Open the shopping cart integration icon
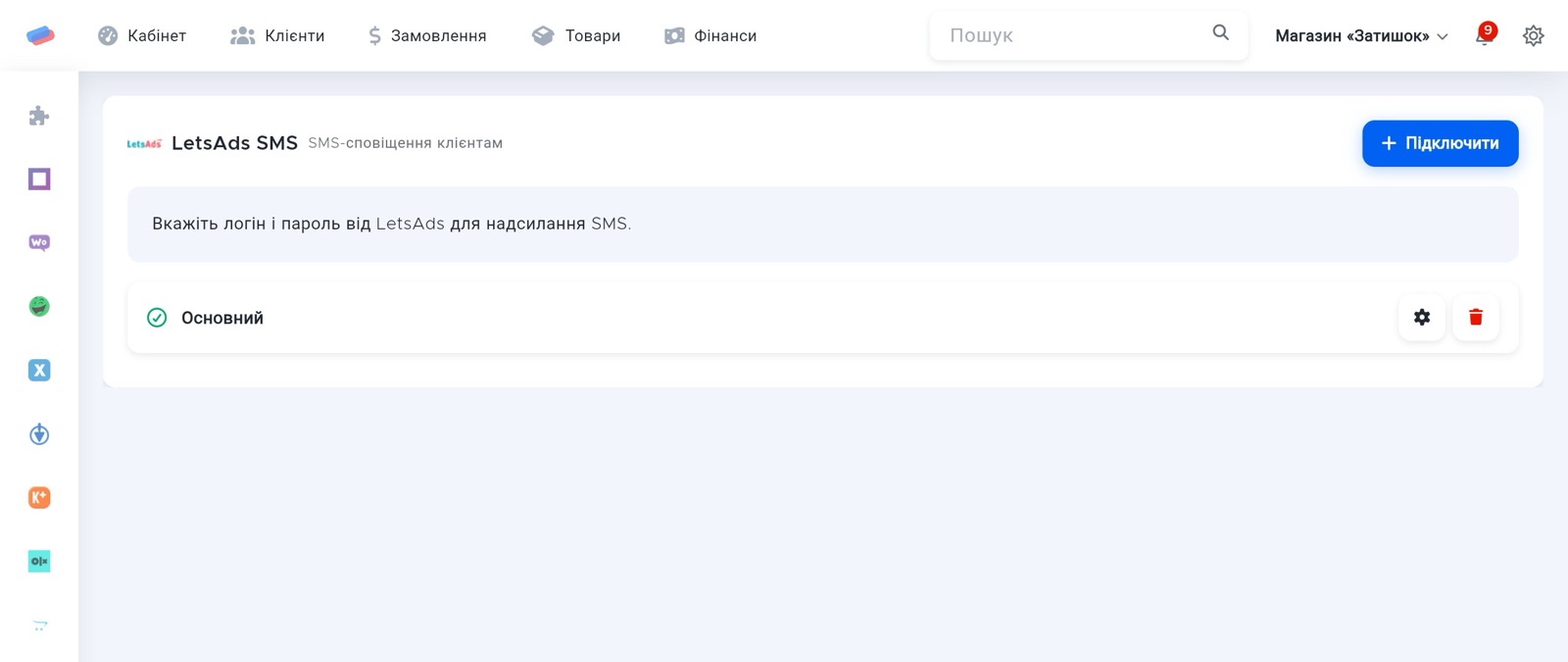The image size is (1568, 662). (39, 626)
